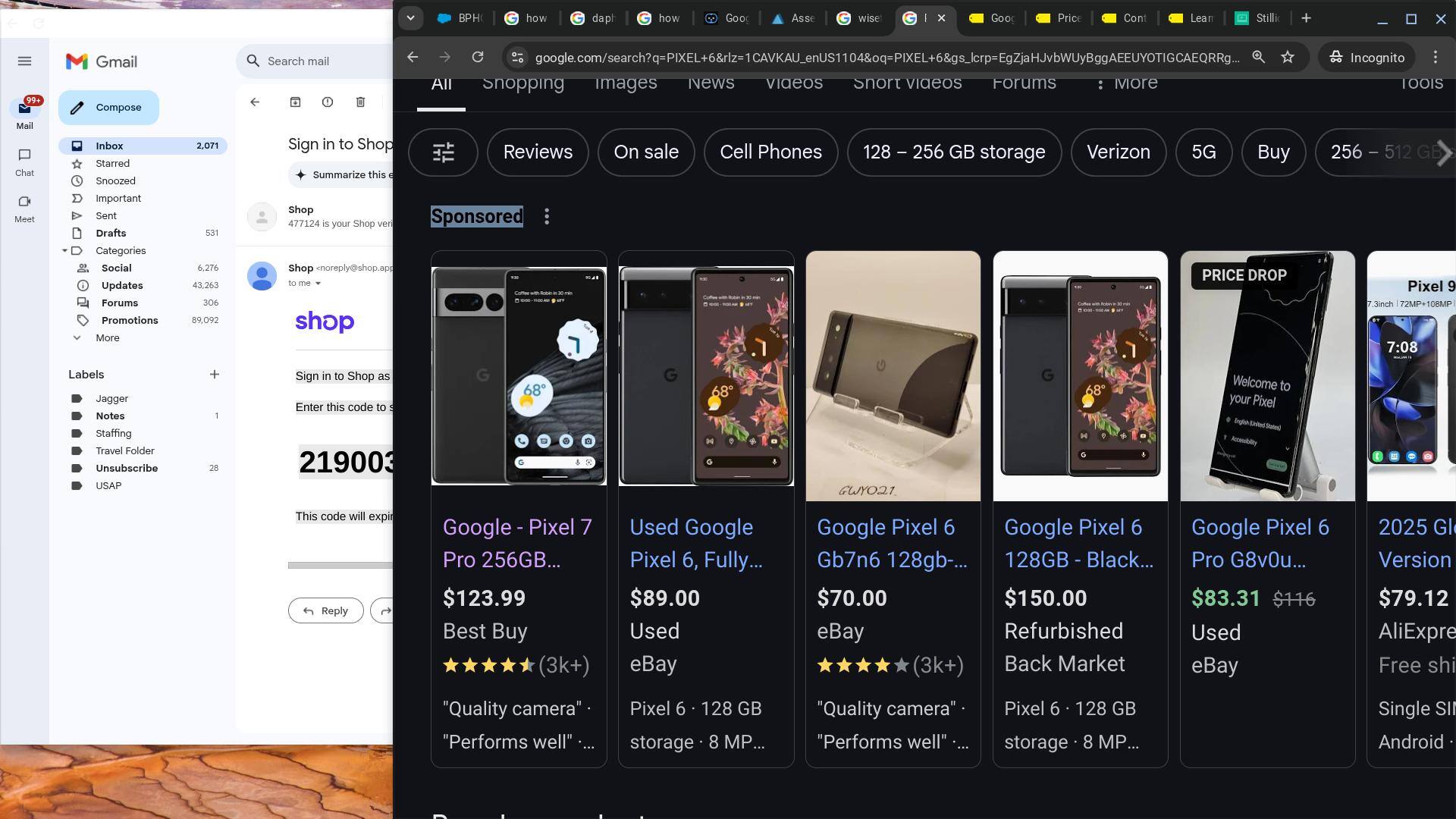Expand the More section in Gmail sidebar
The height and width of the screenshot is (819, 1456).
(x=107, y=338)
